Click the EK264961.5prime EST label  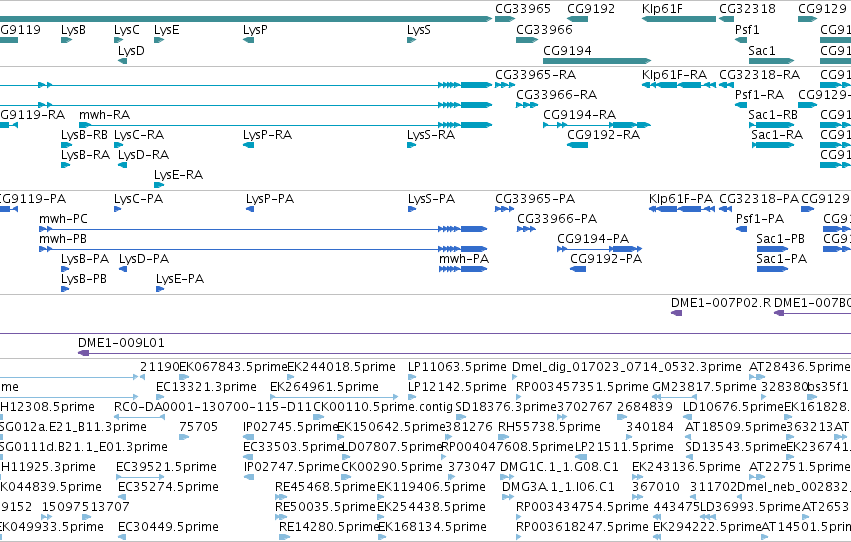[x=324, y=387]
